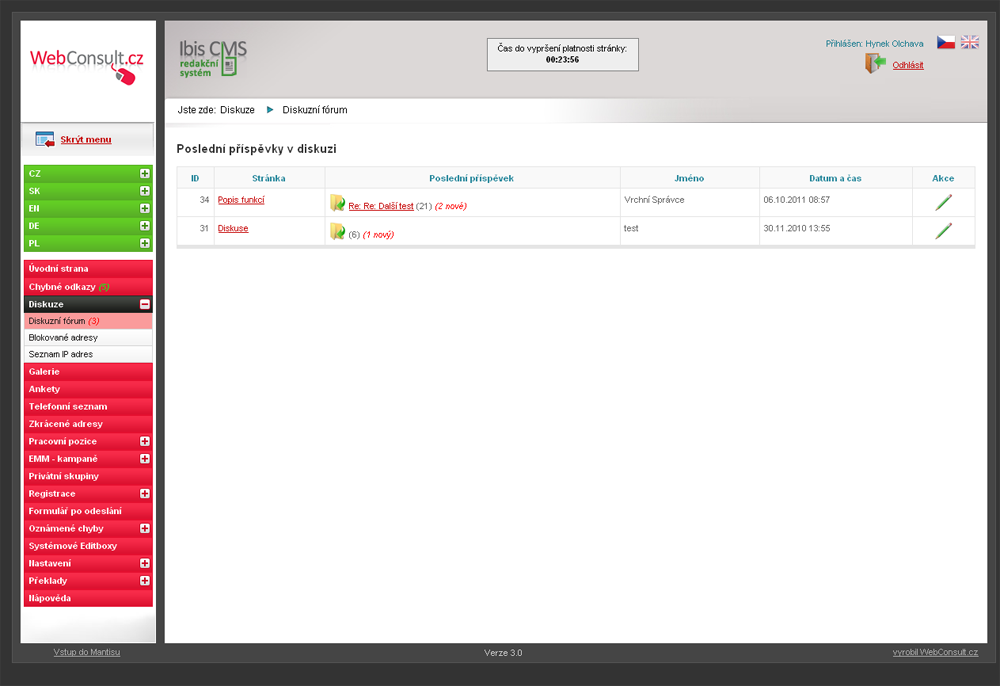Click the Skrýt menu link
Image resolution: width=1000 pixels, height=686 pixels.
tap(85, 140)
